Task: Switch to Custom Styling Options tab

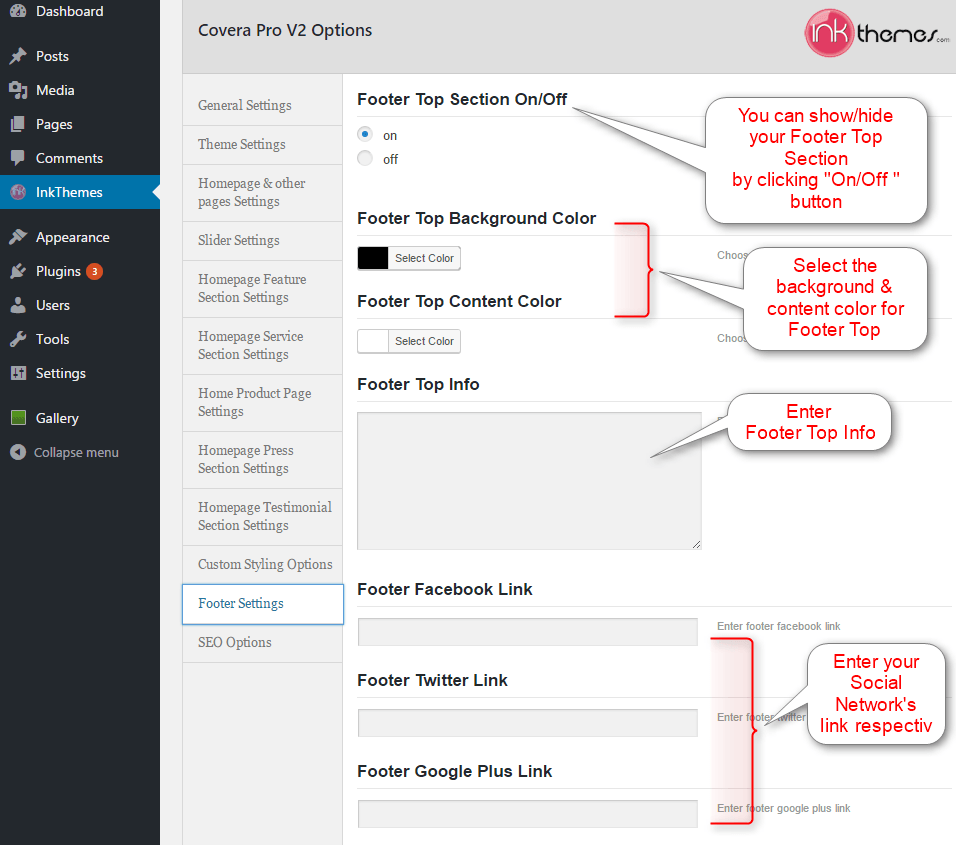Action: coord(263,565)
